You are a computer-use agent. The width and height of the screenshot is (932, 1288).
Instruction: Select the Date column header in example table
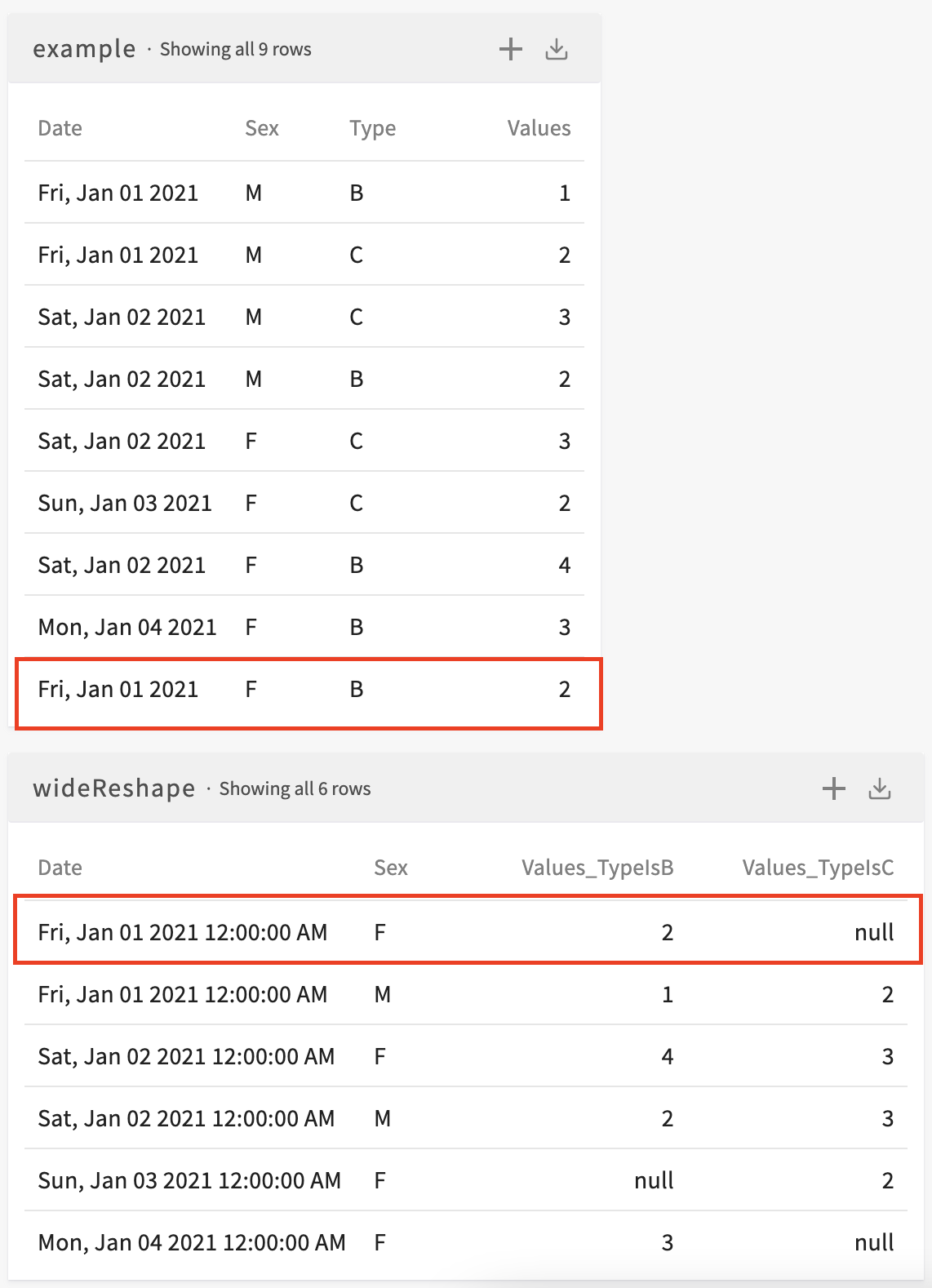coord(60,128)
